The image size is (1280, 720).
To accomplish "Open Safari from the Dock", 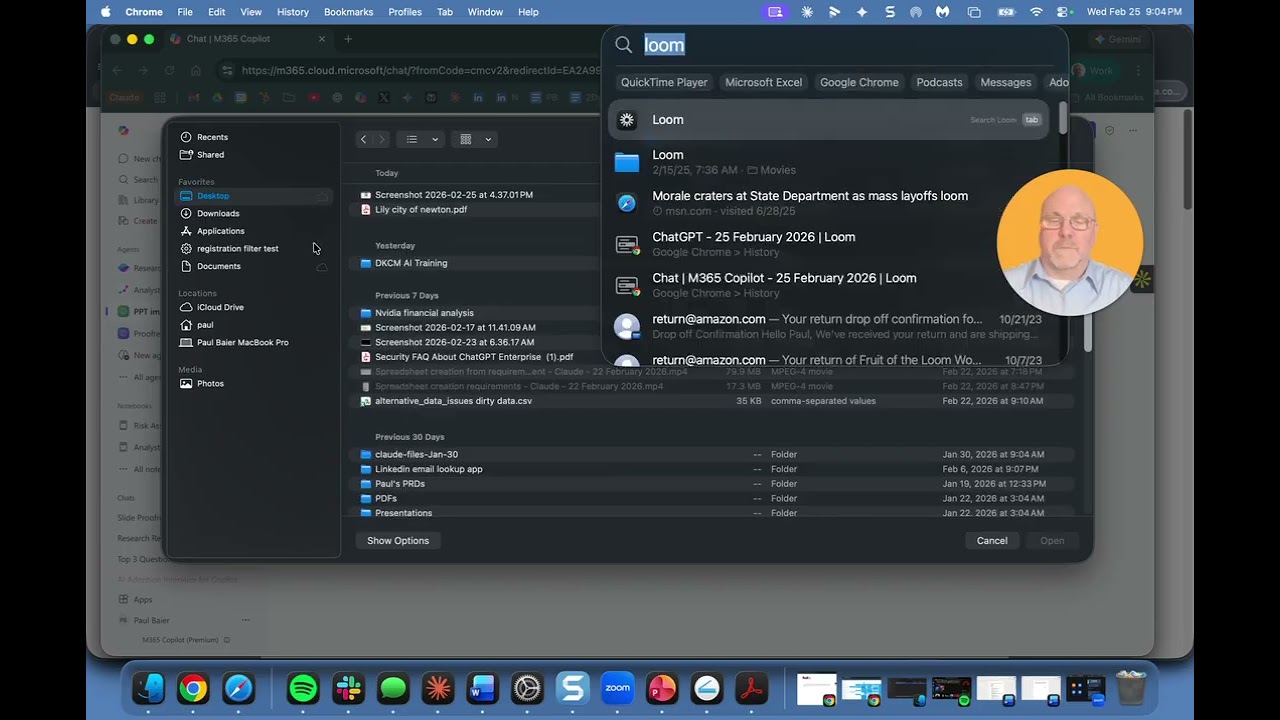I will [x=238, y=688].
